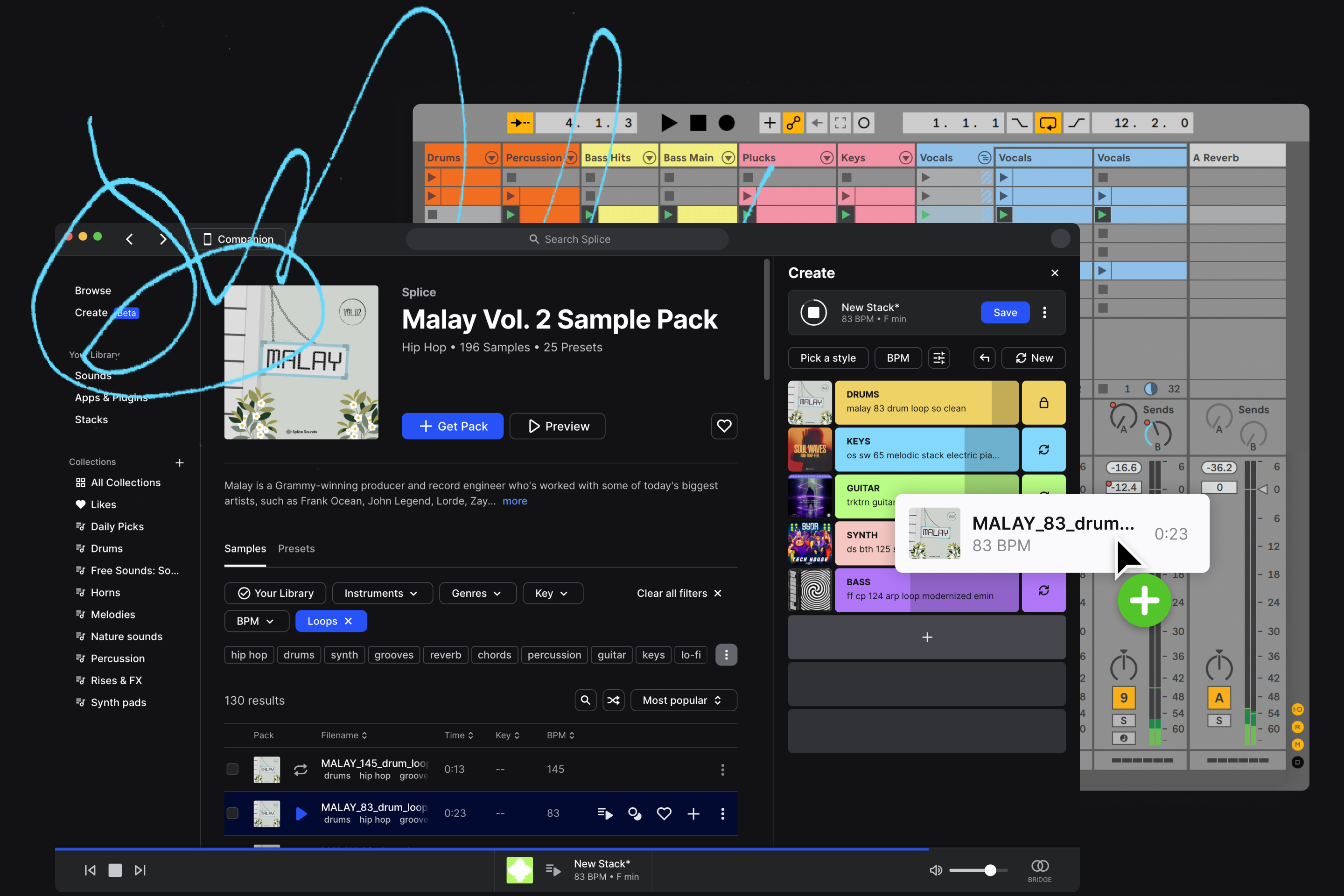Select the hip hop tag filter
The image size is (1344, 896).
click(x=249, y=655)
